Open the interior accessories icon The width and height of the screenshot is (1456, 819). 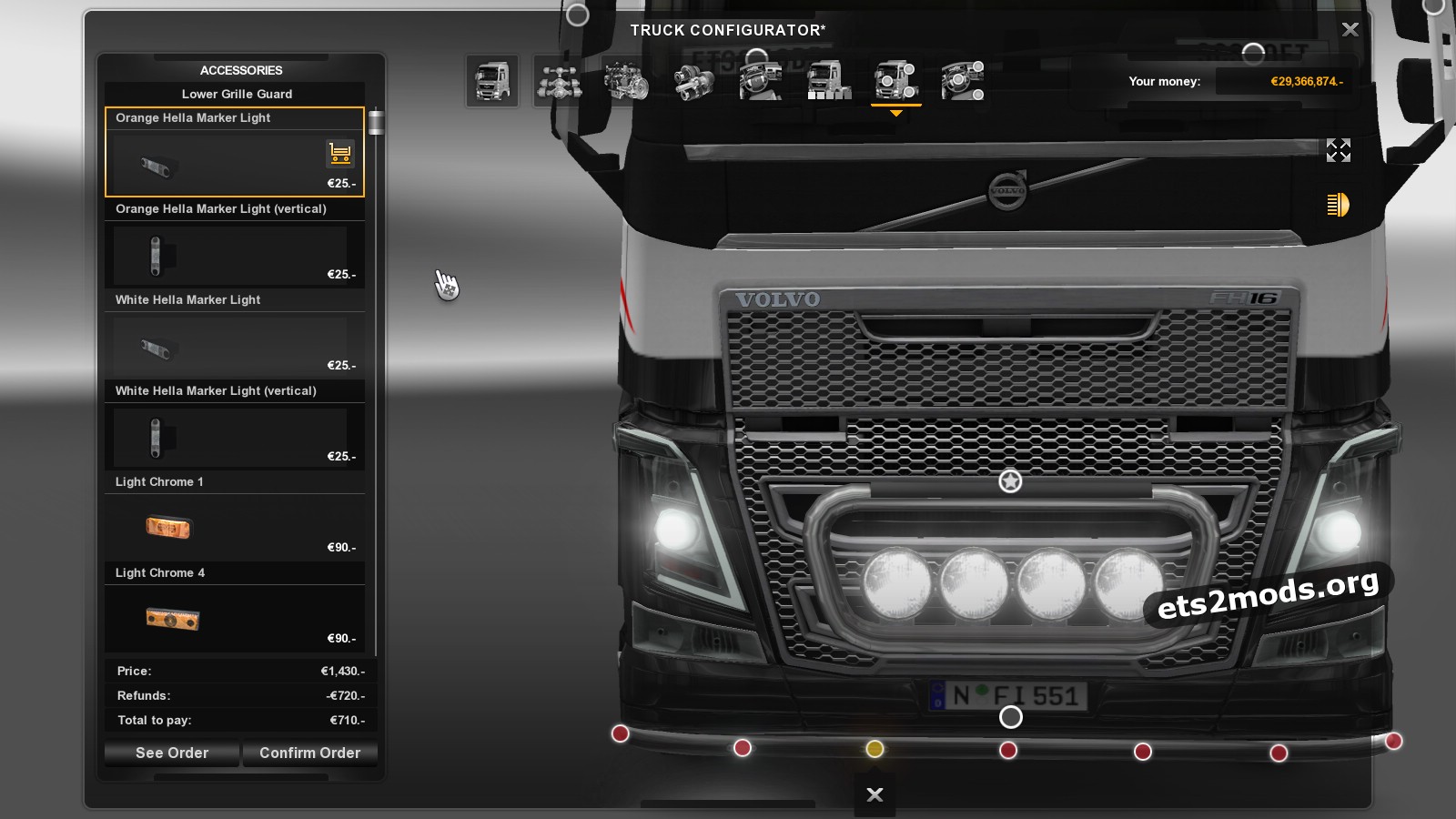(963, 81)
